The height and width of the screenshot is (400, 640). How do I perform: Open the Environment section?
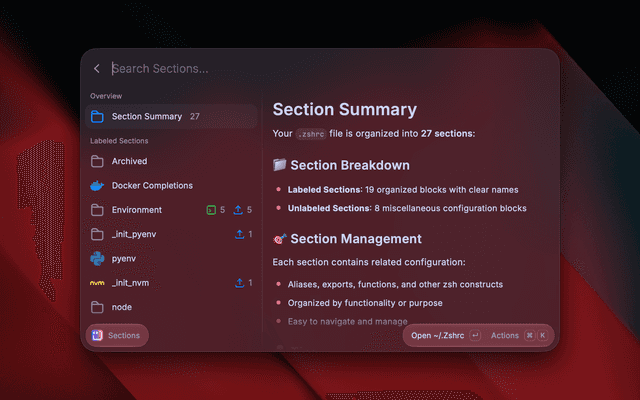point(171,210)
